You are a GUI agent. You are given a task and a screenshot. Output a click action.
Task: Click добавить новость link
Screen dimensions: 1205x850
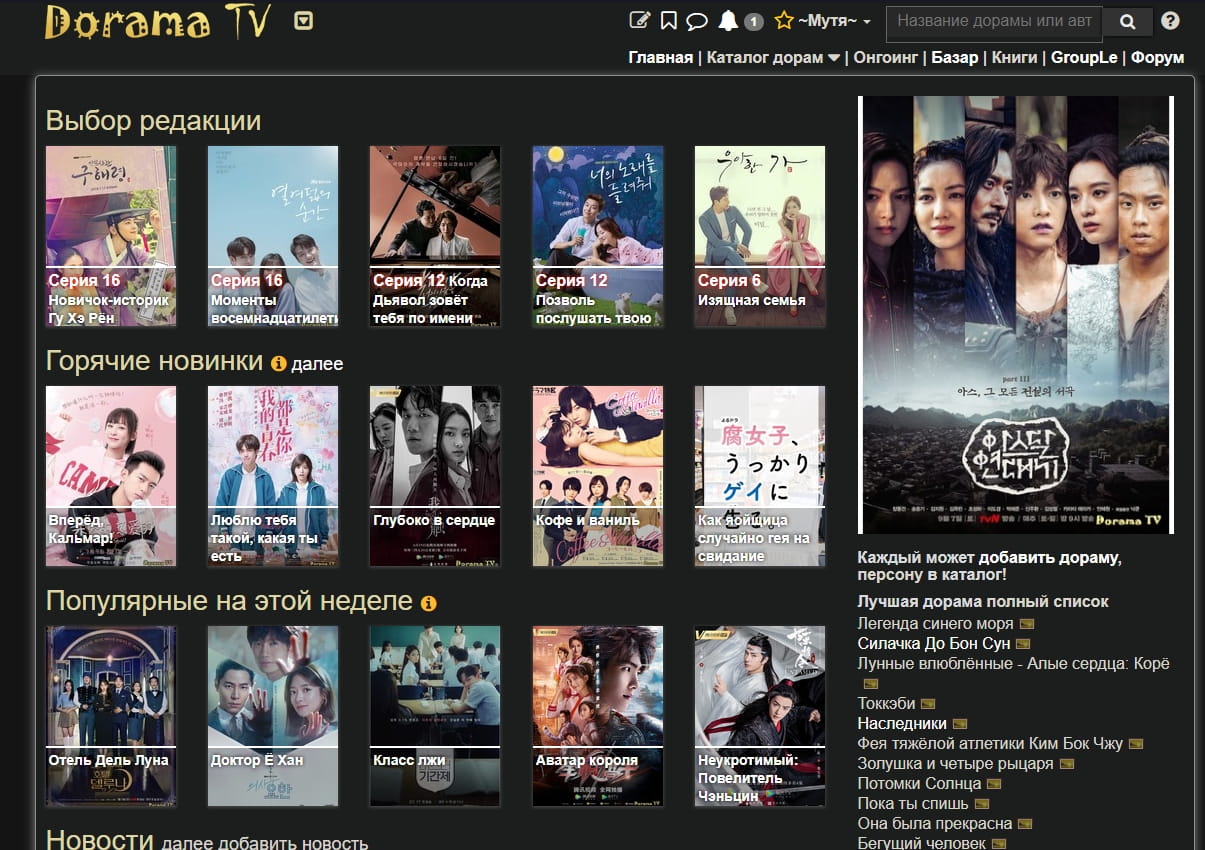point(292,843)
